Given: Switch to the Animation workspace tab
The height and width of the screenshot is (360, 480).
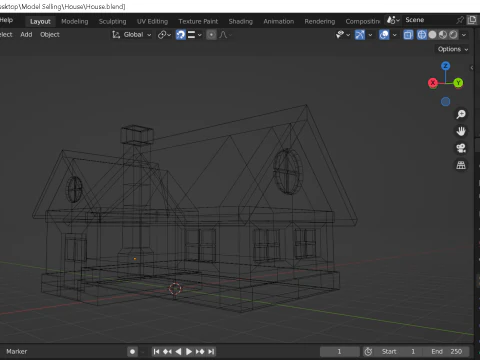Looking at the screenshot, I should [x=279, y=21].
